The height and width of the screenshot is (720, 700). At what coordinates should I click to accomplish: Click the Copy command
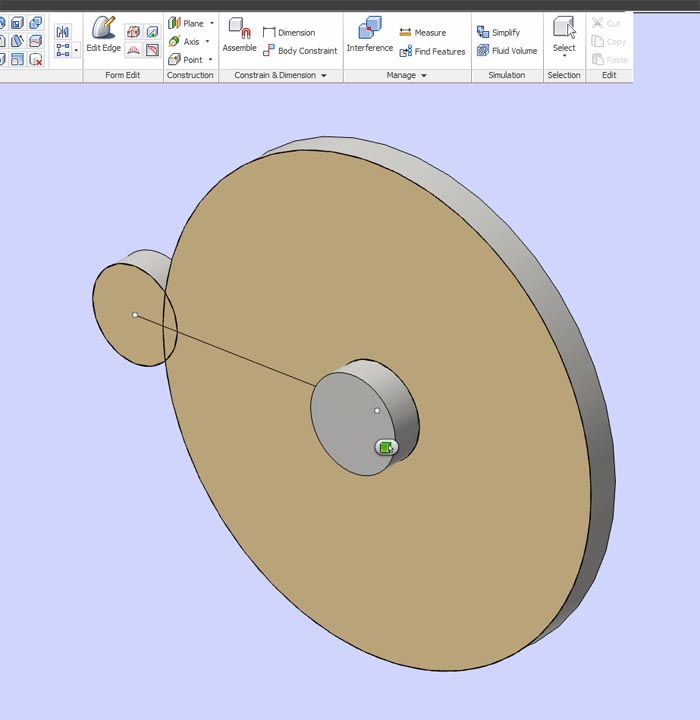coord(609,41)
